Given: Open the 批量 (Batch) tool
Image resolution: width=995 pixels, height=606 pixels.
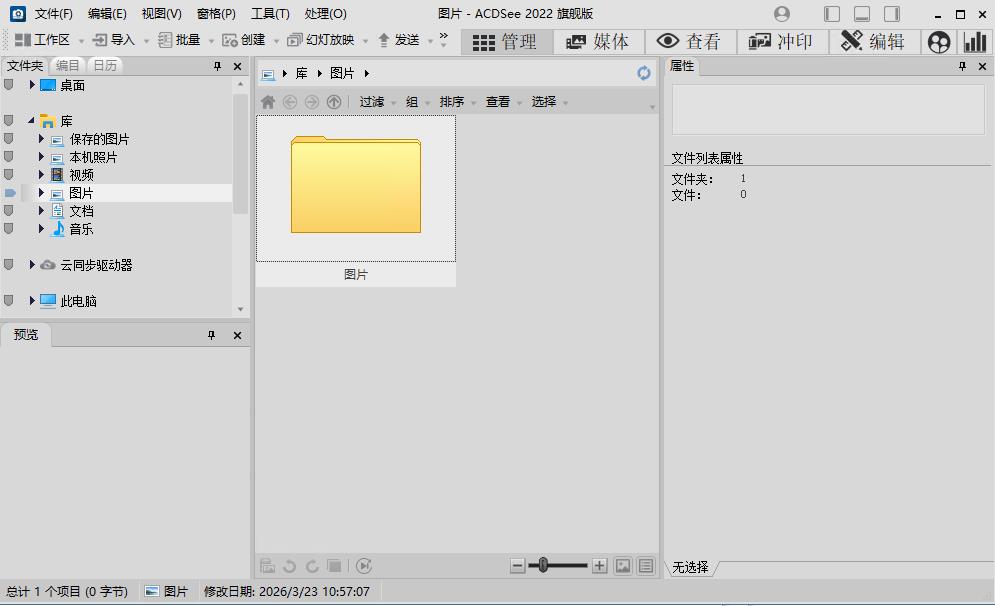Looking at the screenshot, I should click(x=186, y=40).
